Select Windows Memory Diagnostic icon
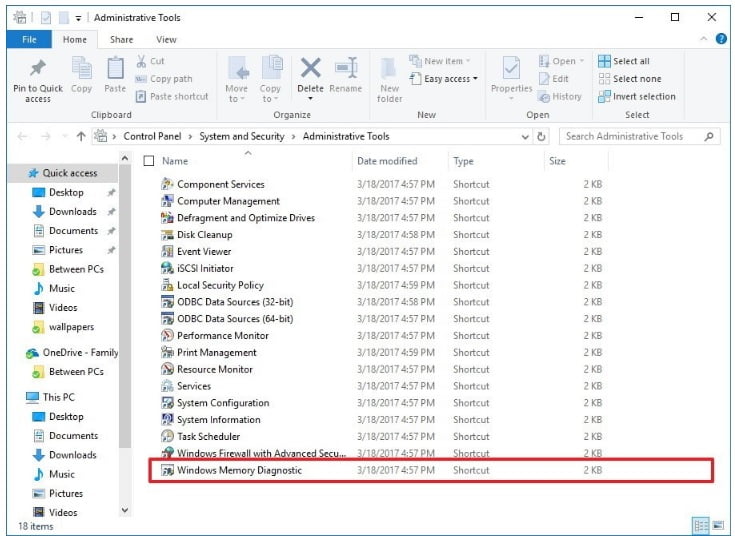The width and height of the screenshot is (735, 536). [167, 470]
